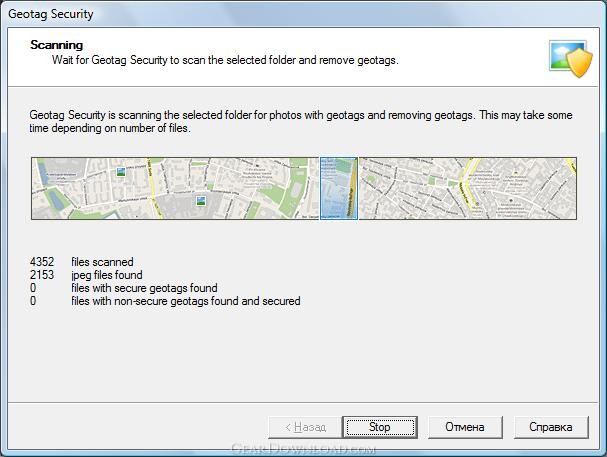
Task: Open help with the Справка button
Action: click(x=551, y=427)
